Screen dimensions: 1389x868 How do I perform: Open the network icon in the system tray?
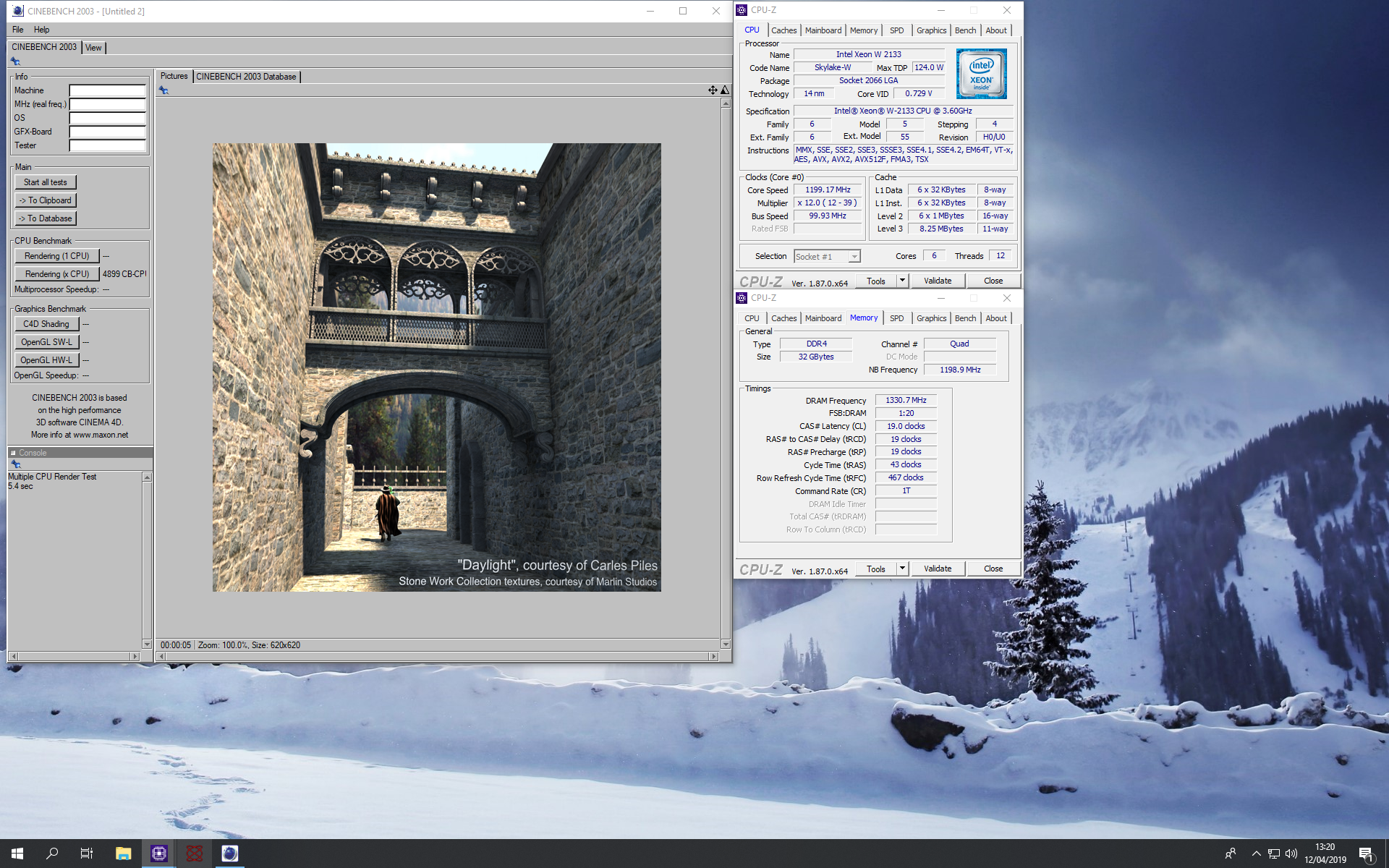click(x=1273, y=854)
